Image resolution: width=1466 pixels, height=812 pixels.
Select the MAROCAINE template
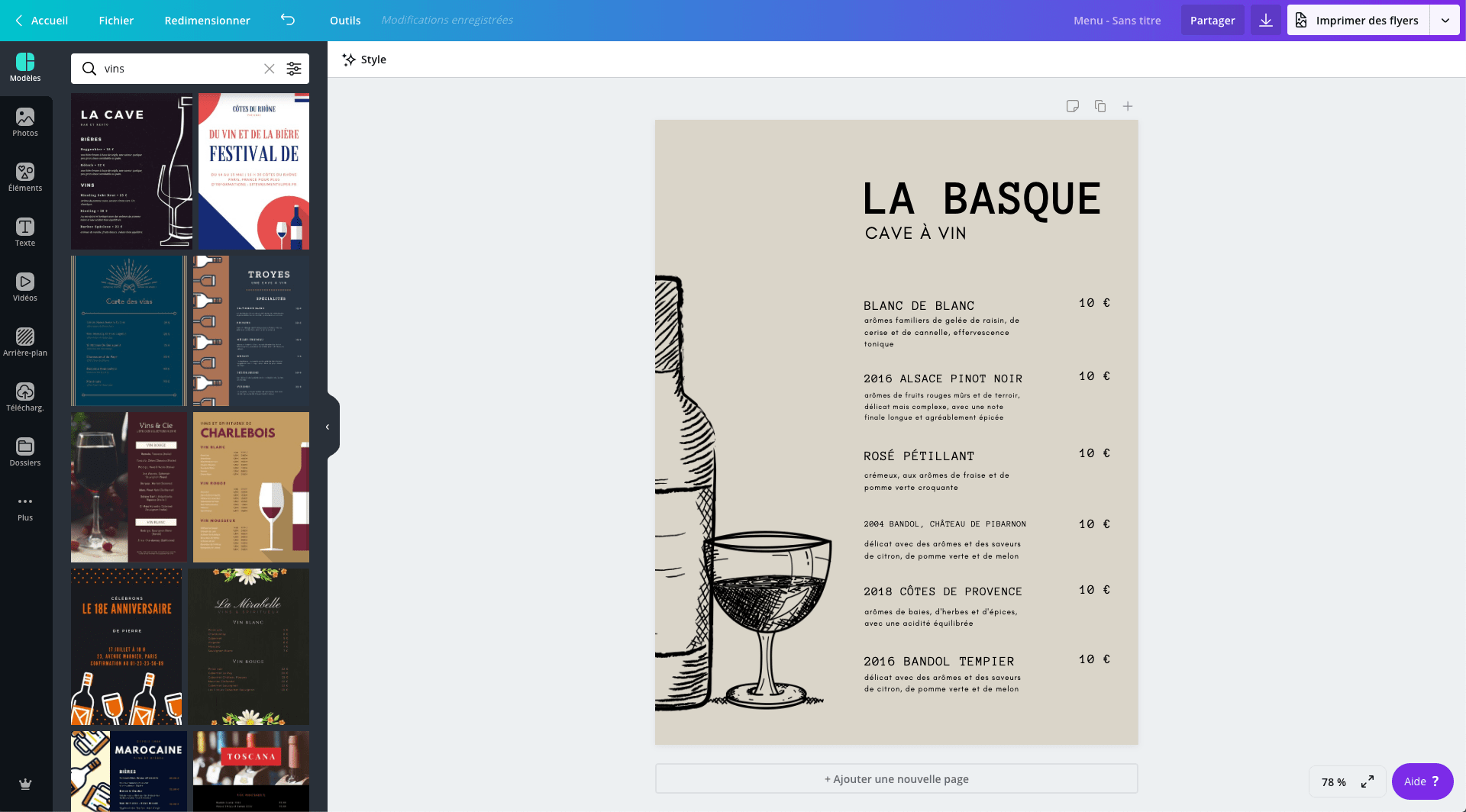click(x=129, y=772)
